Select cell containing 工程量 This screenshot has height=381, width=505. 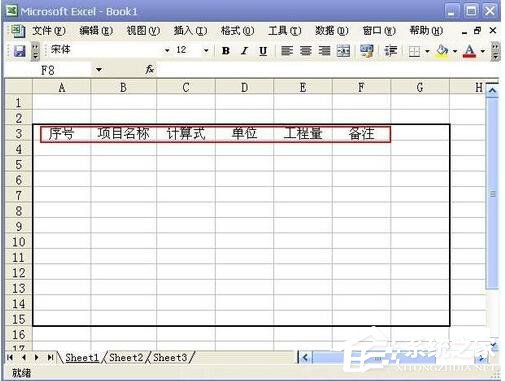pos(303,134)
